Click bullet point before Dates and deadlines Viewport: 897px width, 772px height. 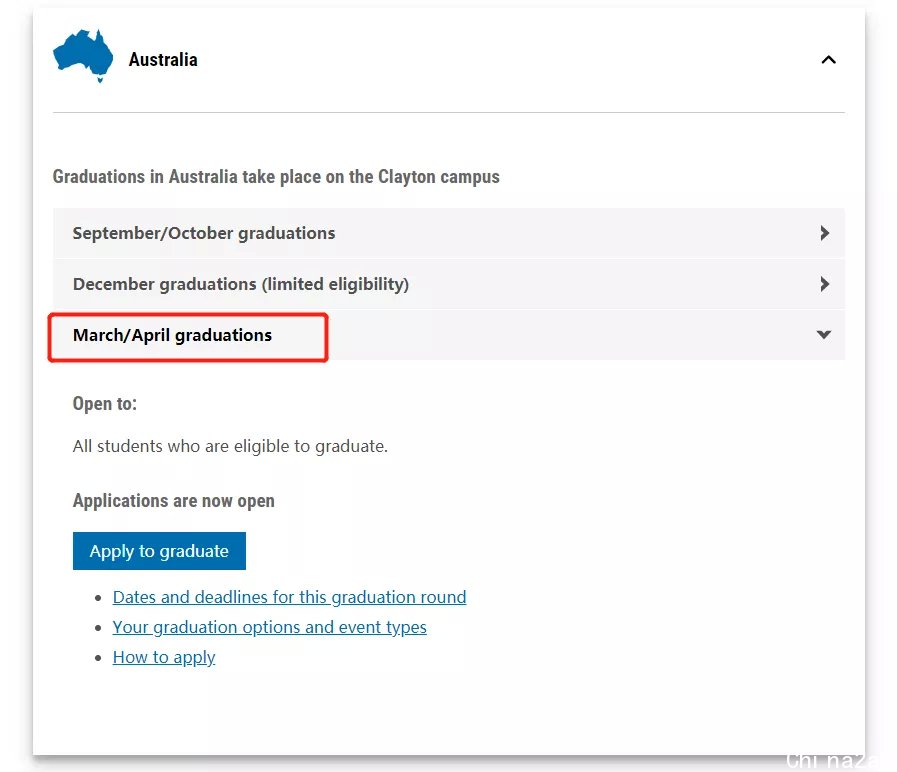coord(98,598)
